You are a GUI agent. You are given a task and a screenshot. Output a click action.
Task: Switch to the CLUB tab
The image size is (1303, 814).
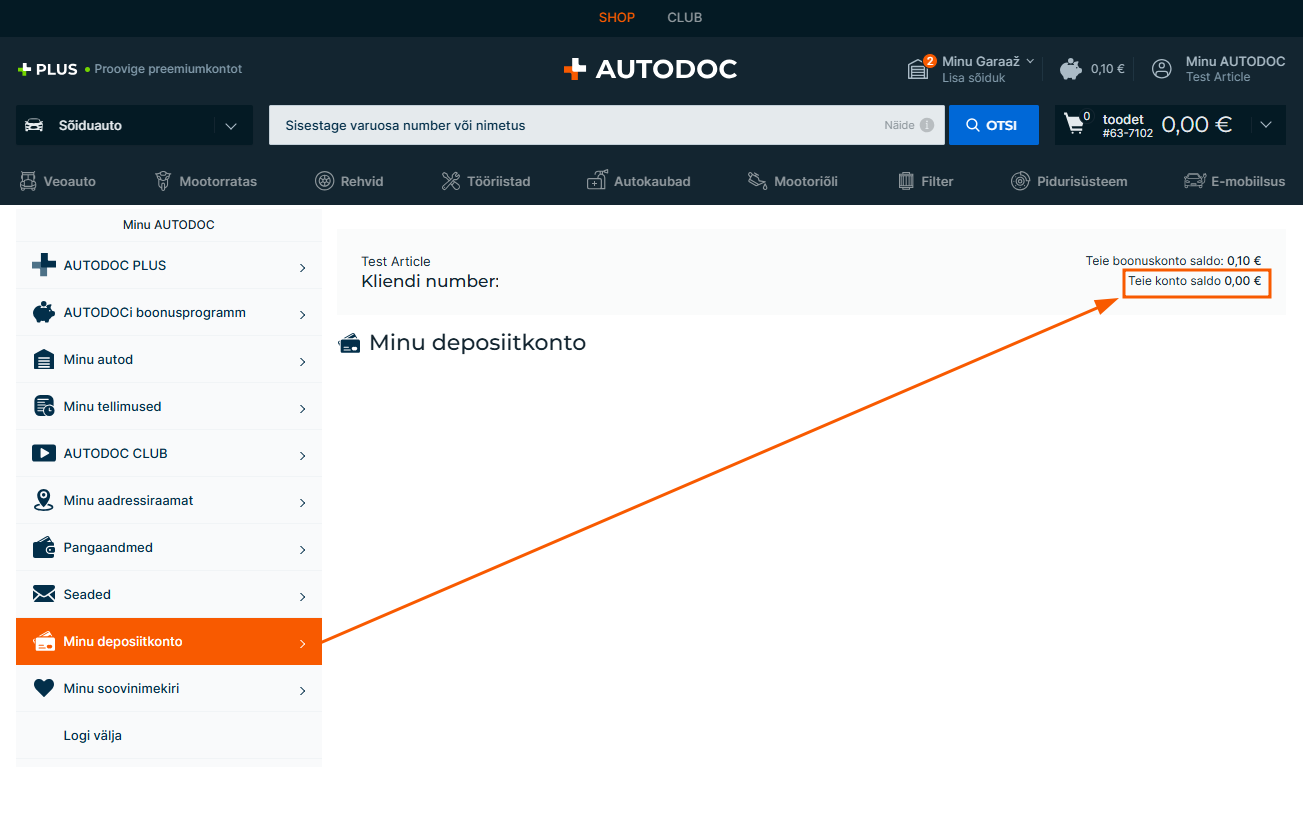[684, 18]
